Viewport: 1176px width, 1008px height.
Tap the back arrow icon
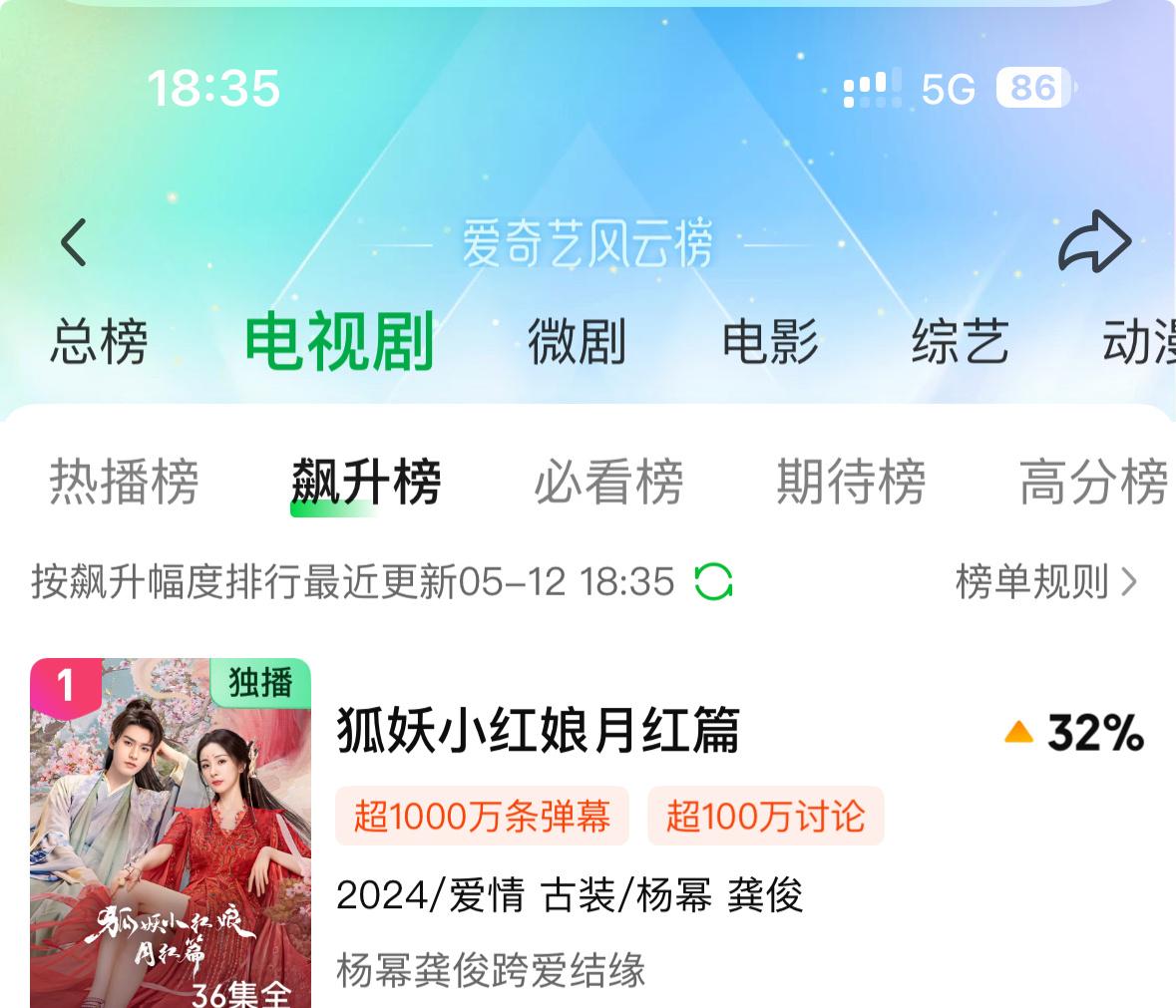(x=74, y=242)
